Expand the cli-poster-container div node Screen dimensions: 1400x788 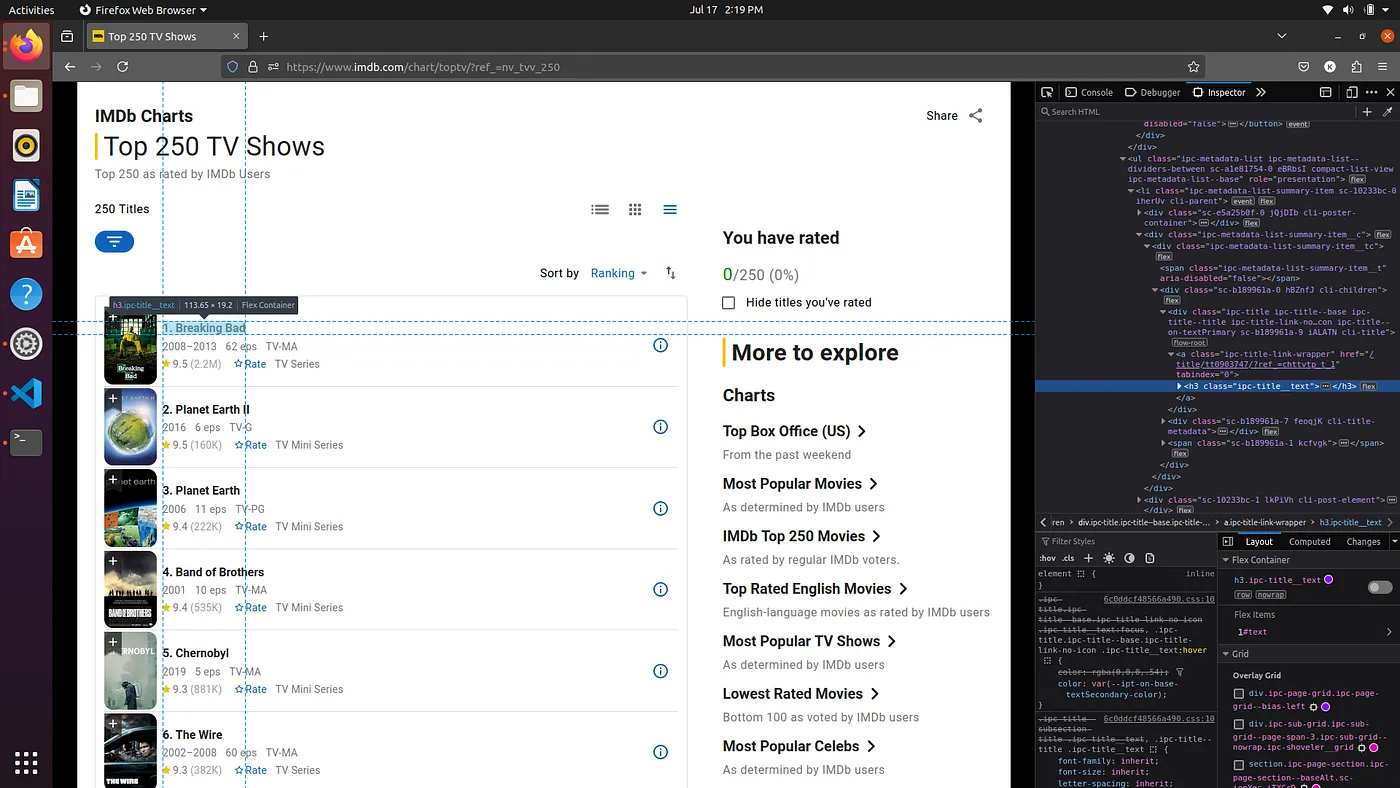click(x=1140, y=212)
